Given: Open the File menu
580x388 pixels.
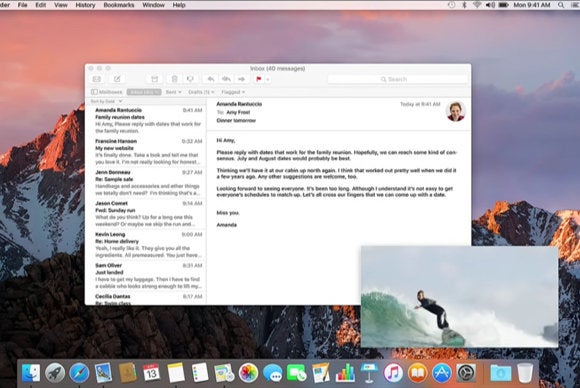Looking at the screenshot, I should pyautogui.click(x=23, y=5).
